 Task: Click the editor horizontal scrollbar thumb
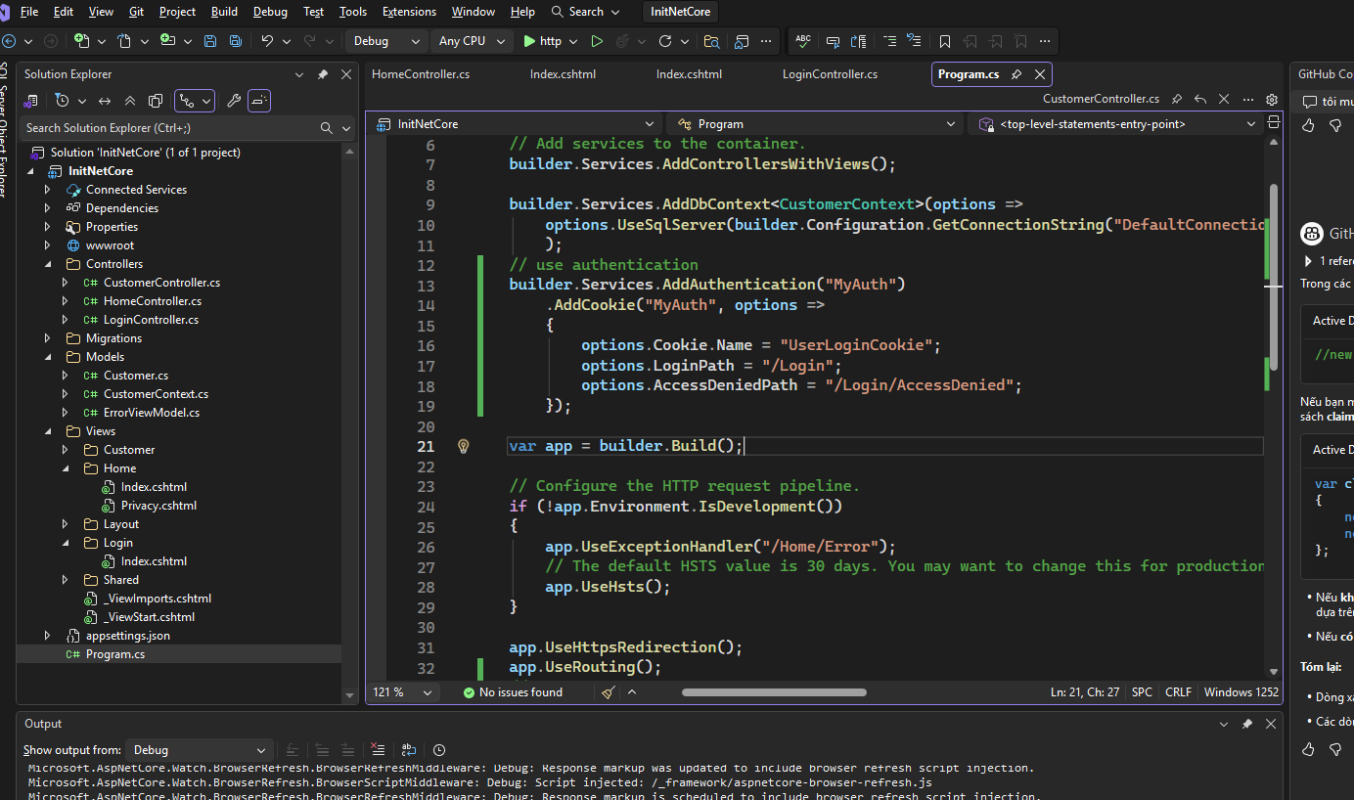773,692
